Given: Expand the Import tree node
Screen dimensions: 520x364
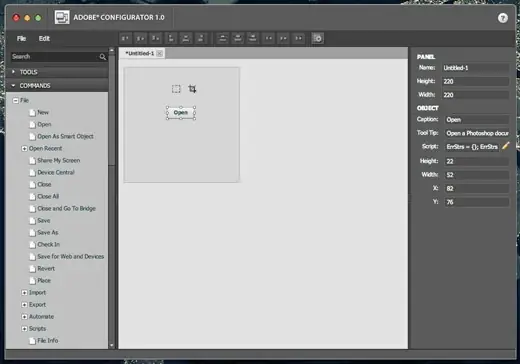Looking at the screenshot, I should click(24, 293).
